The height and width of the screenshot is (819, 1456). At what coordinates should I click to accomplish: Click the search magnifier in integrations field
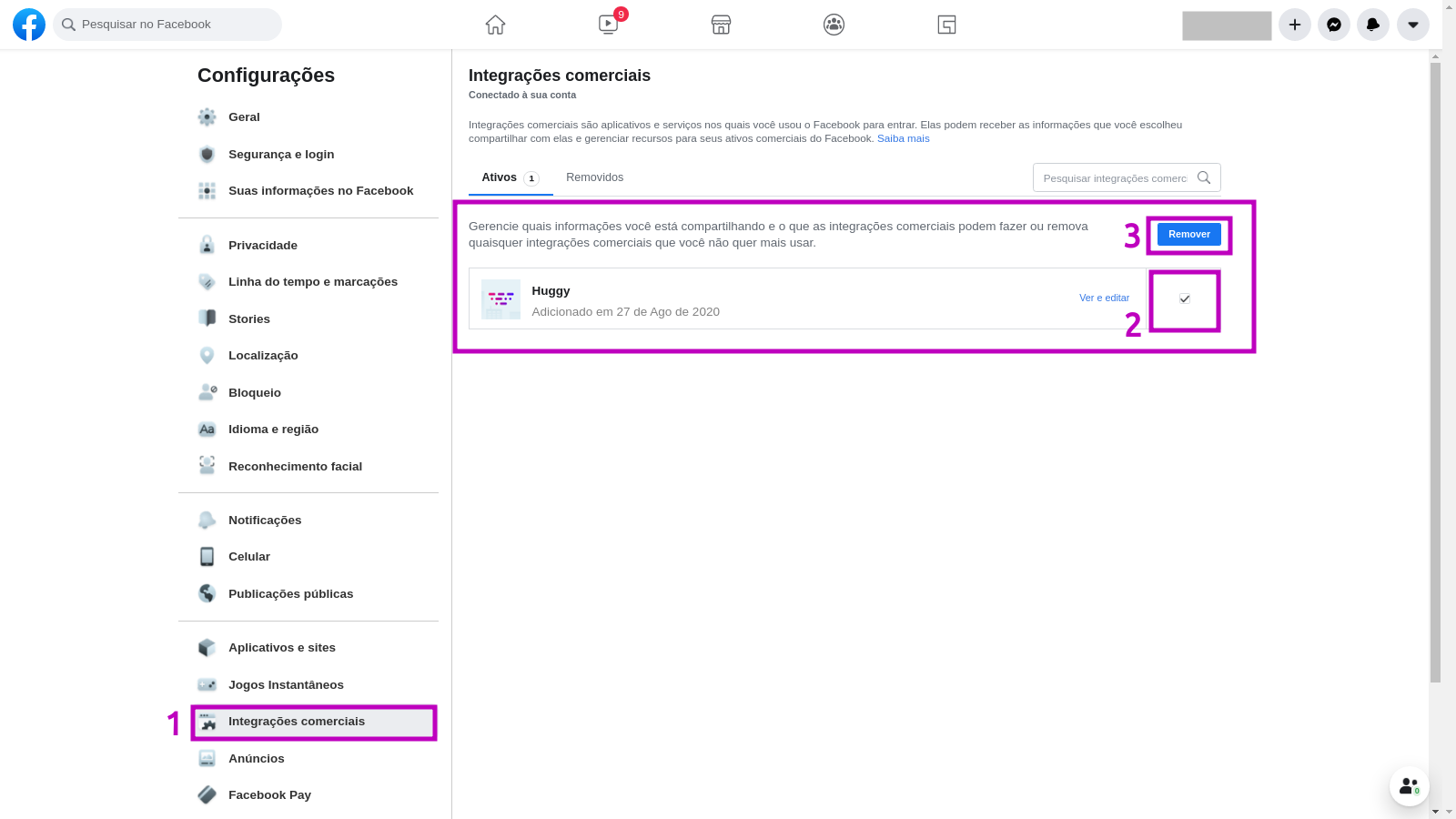pyautogui.click(x=1204, y=177)
